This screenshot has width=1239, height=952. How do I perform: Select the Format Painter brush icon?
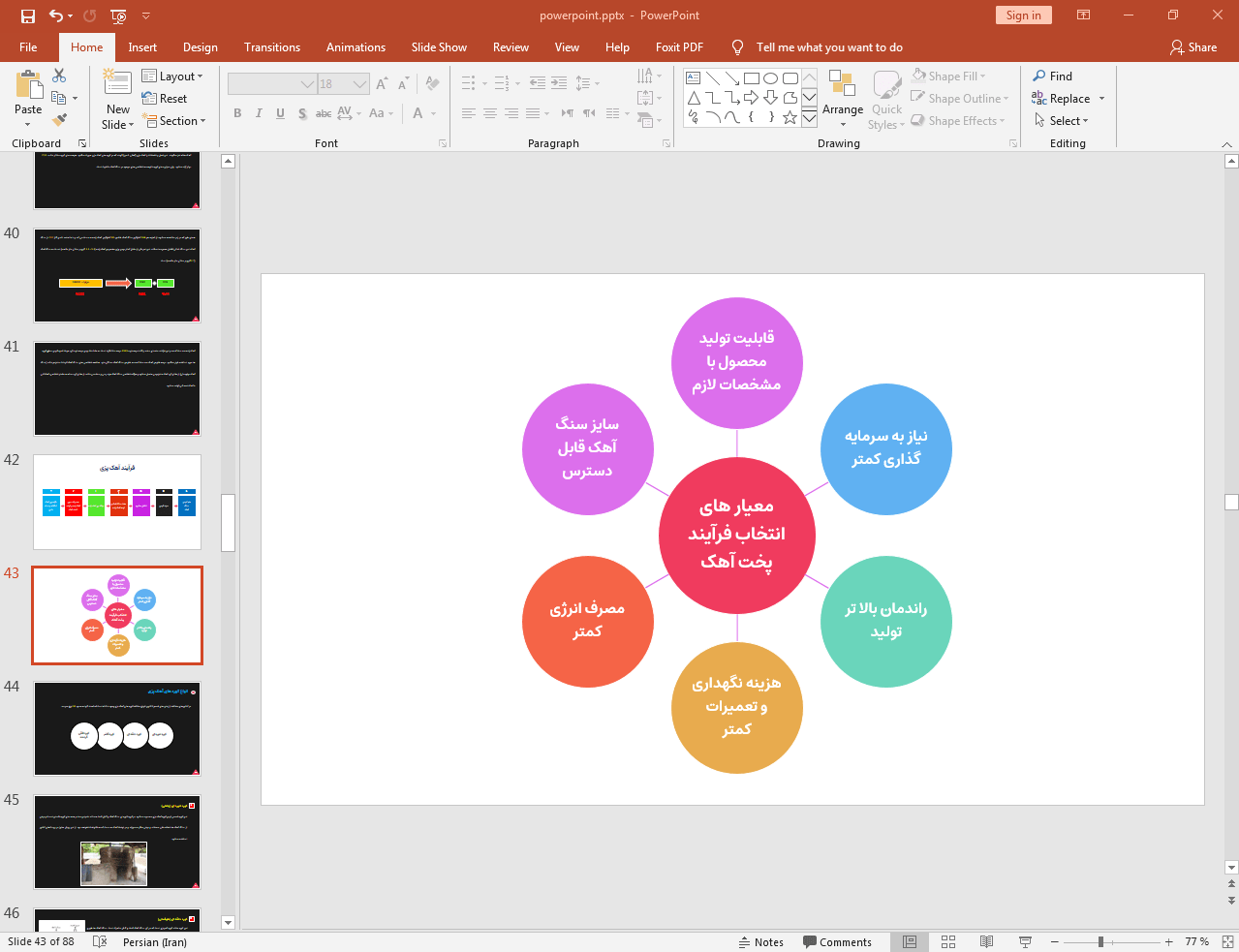click(x=60, y=120)
